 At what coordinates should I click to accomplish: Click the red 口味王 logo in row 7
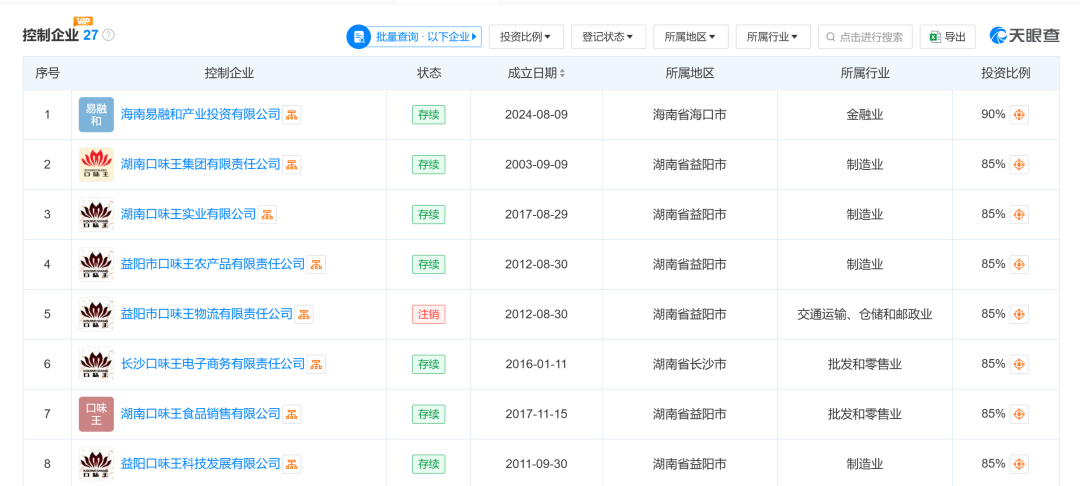96,414
